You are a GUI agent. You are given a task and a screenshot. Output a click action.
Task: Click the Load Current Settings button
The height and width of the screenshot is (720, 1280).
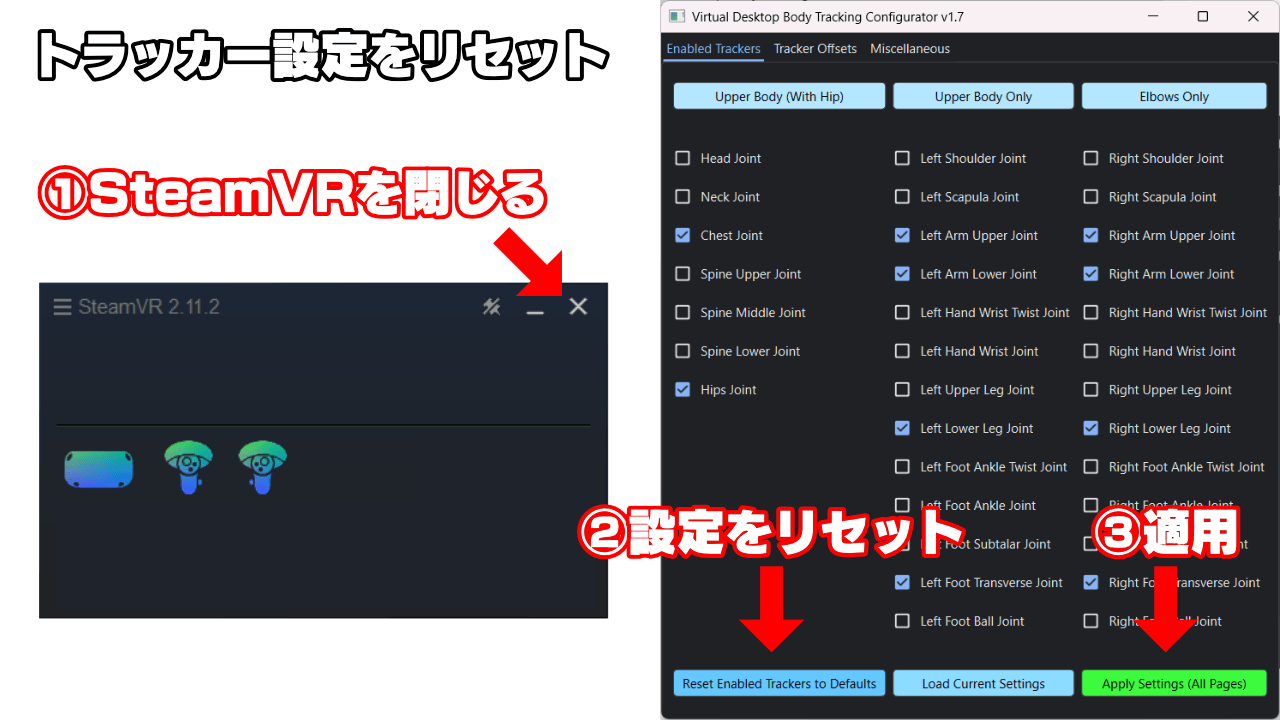click(983, 684)
